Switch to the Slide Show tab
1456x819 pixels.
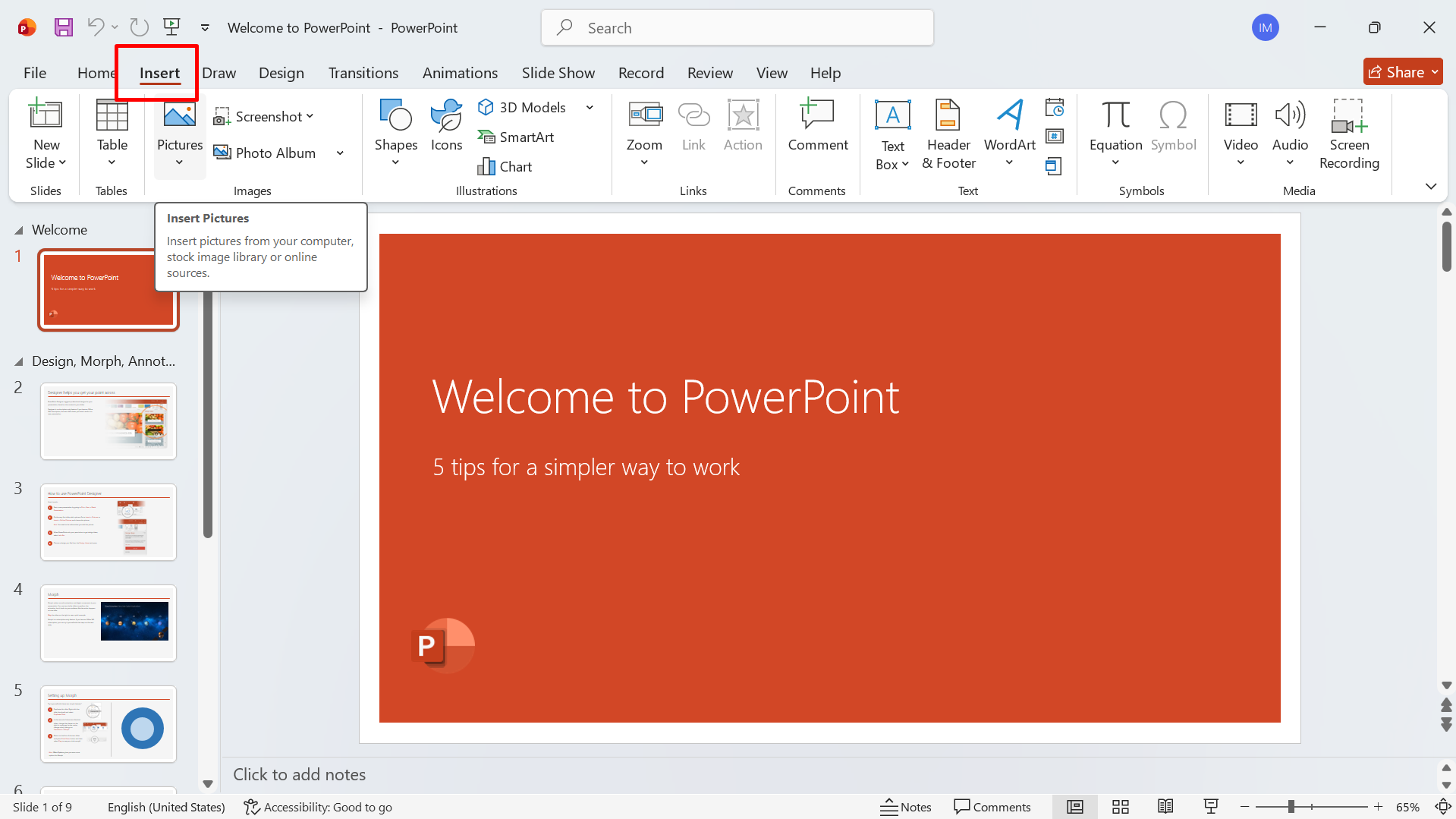[x=558, y=73]
